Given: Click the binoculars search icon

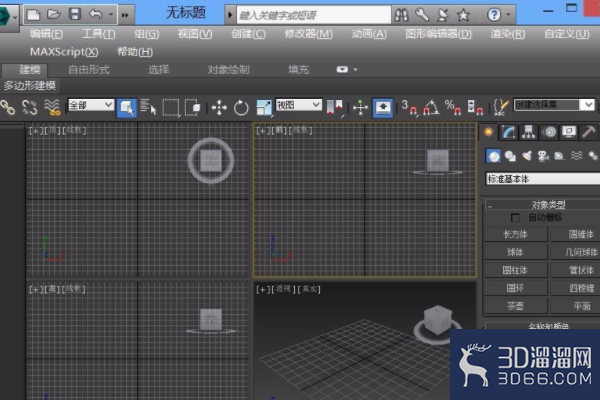Looking at the screenshot, I should coord(401,15).
